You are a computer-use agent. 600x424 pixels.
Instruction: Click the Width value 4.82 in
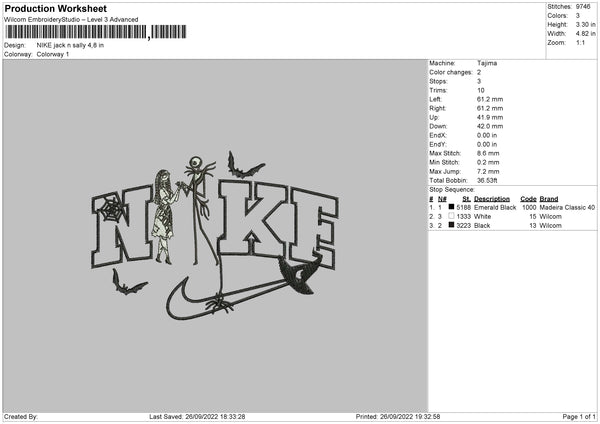(585, 34)
